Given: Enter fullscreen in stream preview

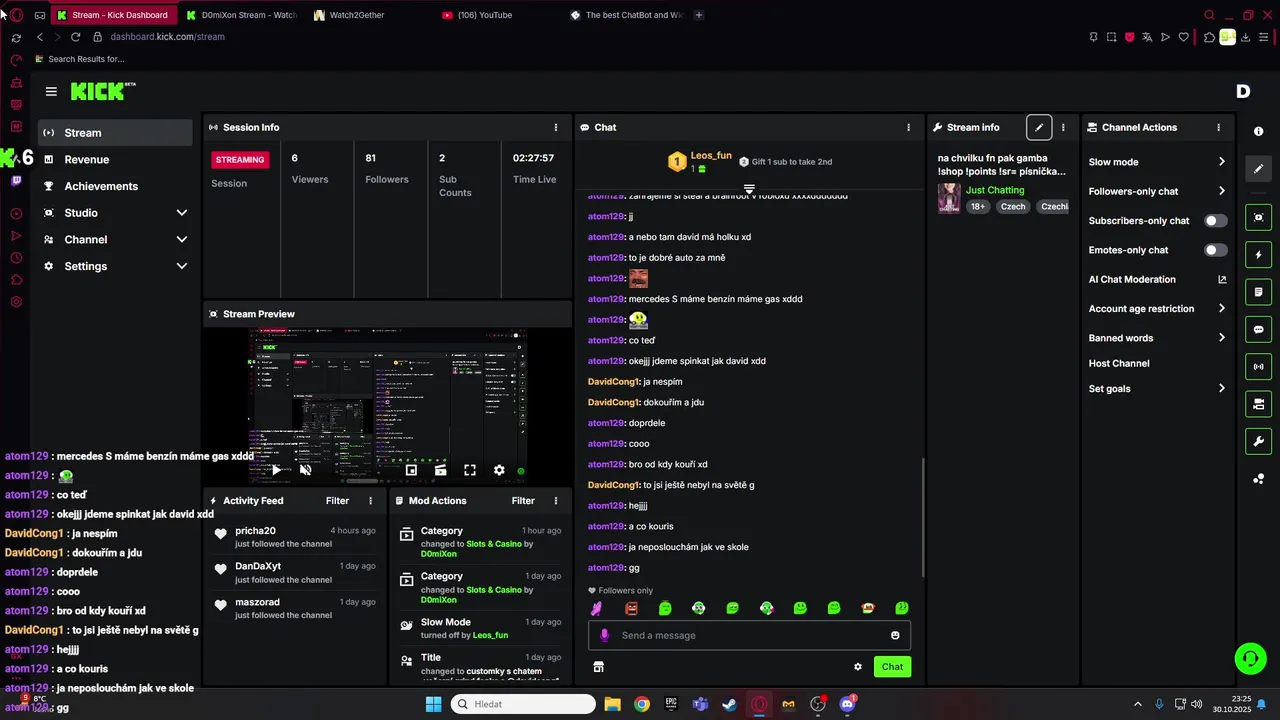Looking at the screenshot, I should [x=470, y=470].
